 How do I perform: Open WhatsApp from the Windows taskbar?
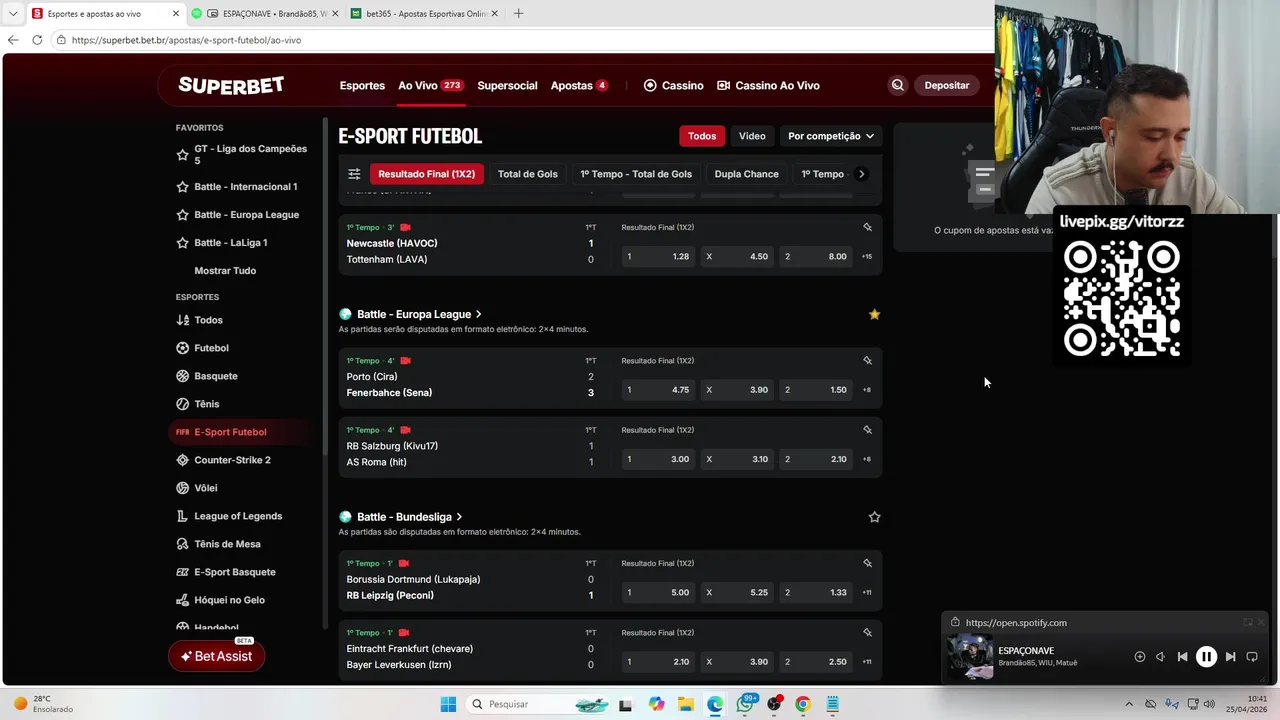tap(745, 704)
